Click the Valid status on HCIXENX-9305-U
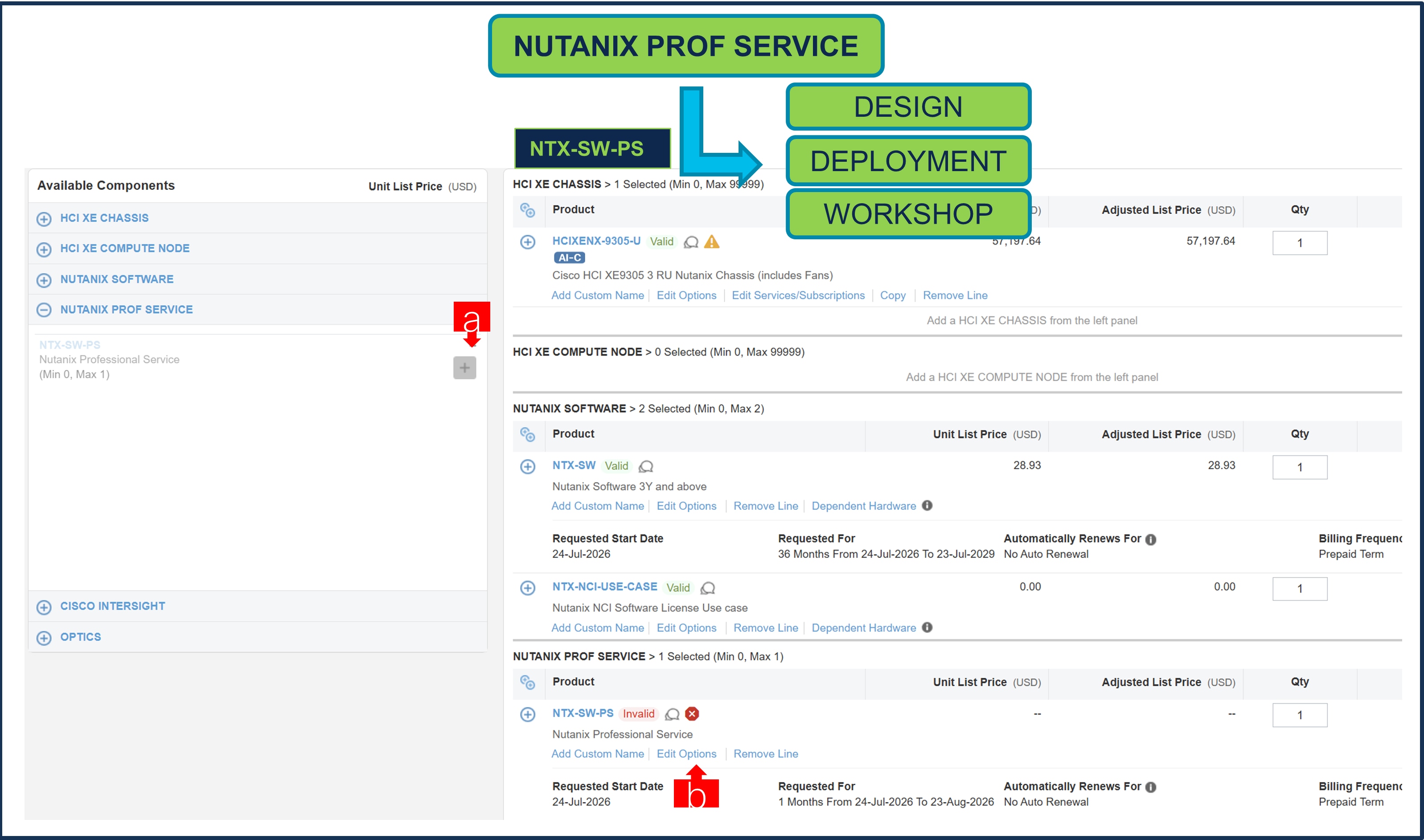This screenshot has height=840, width=1424. (661, 242)
